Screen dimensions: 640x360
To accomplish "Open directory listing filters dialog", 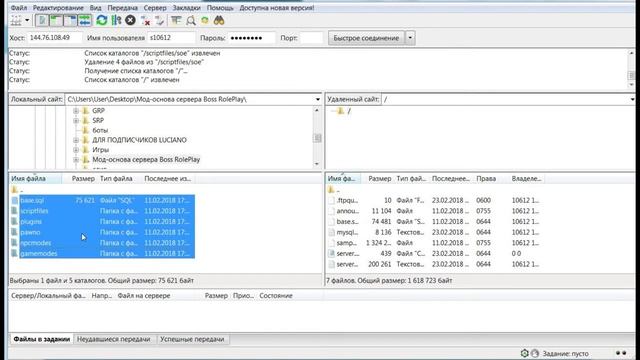I will 176,20.
